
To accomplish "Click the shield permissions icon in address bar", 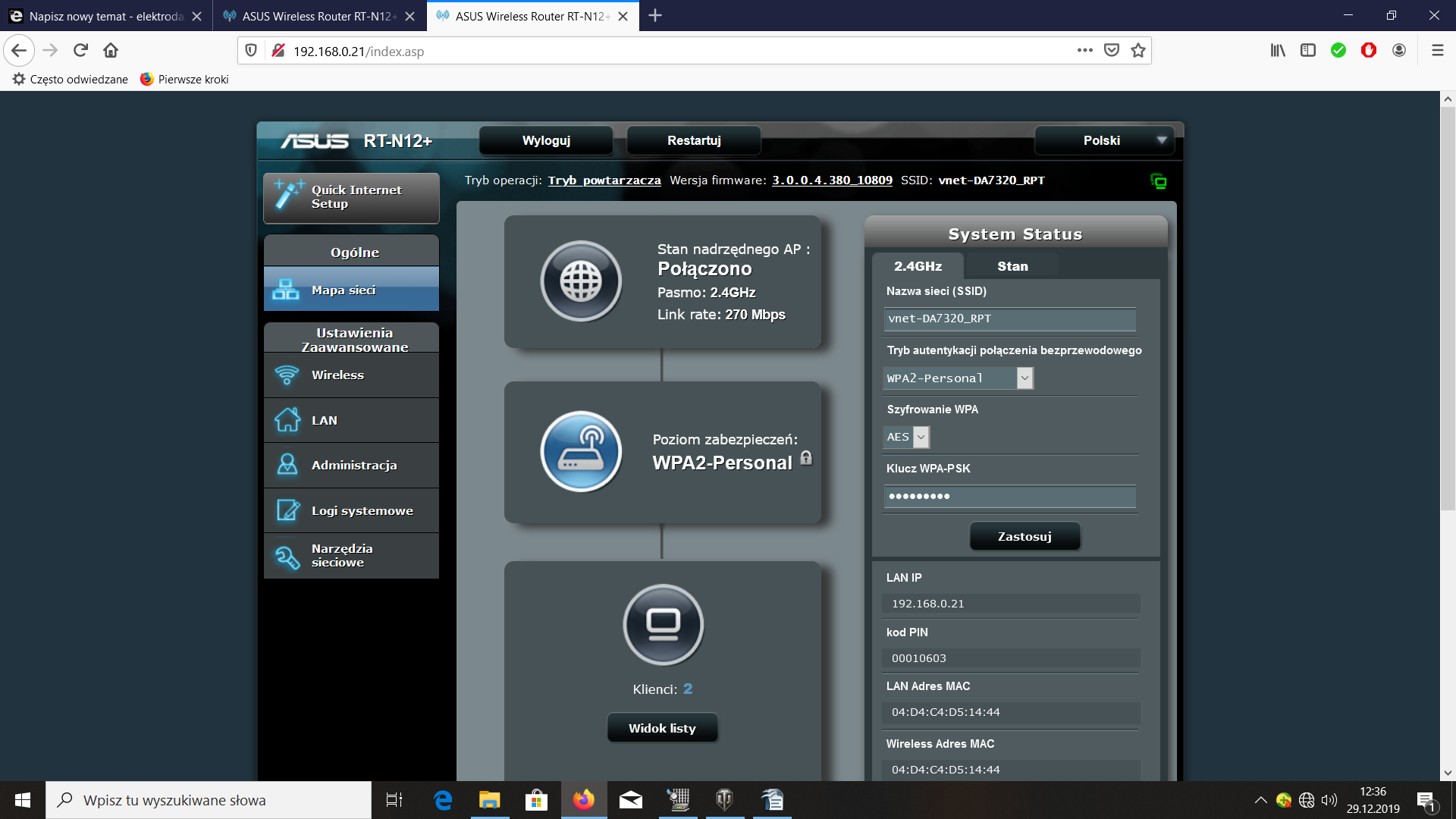I will click(x=251, y=51).
